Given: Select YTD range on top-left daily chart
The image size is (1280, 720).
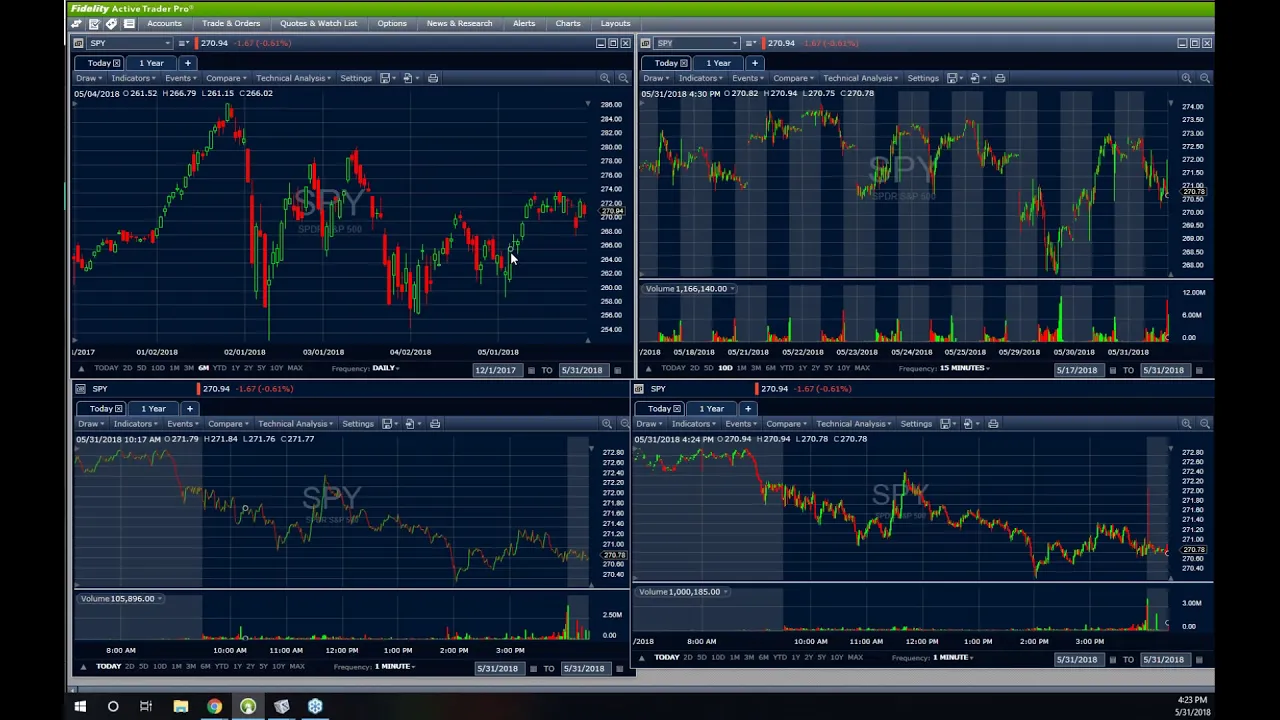Looking at the screenshot, I should click(219, 368).
